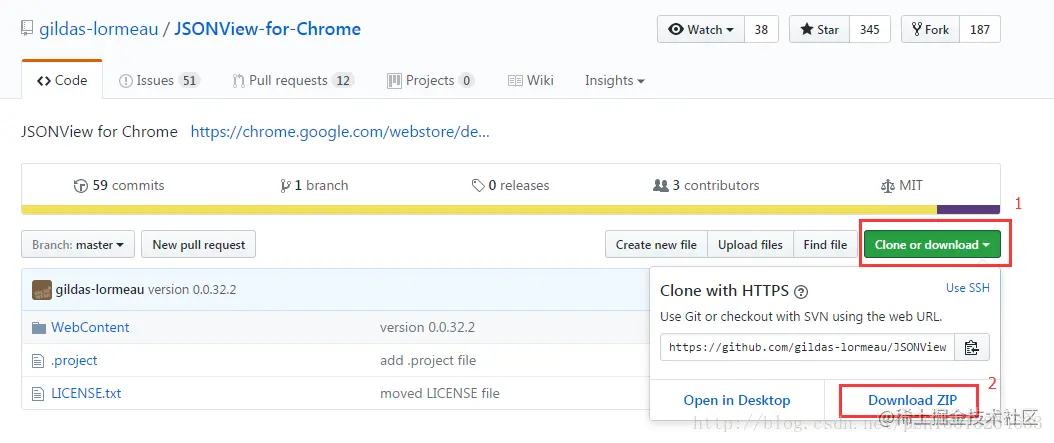View the 3 contributors list
Image resolution: width=1054 pixels, height=443 pixels.
pos(705,185)
